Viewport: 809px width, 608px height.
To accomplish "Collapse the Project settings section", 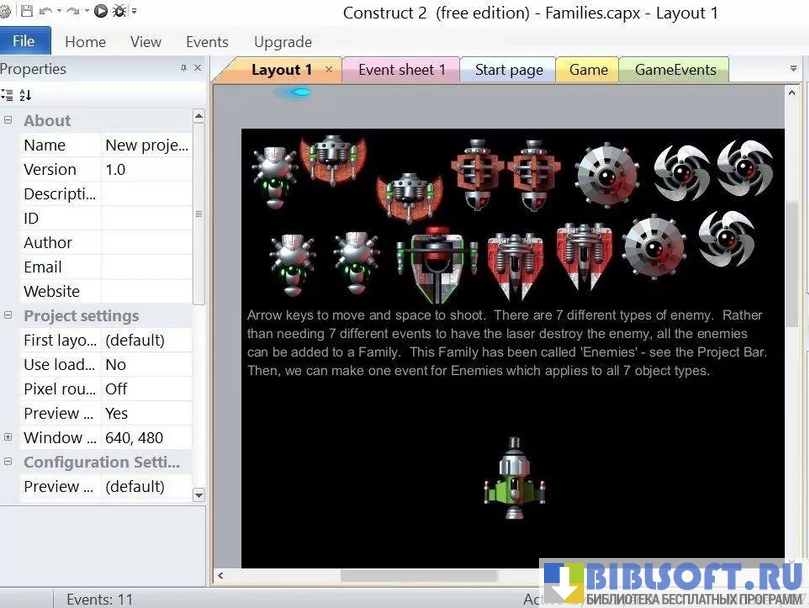I will 8,316.
